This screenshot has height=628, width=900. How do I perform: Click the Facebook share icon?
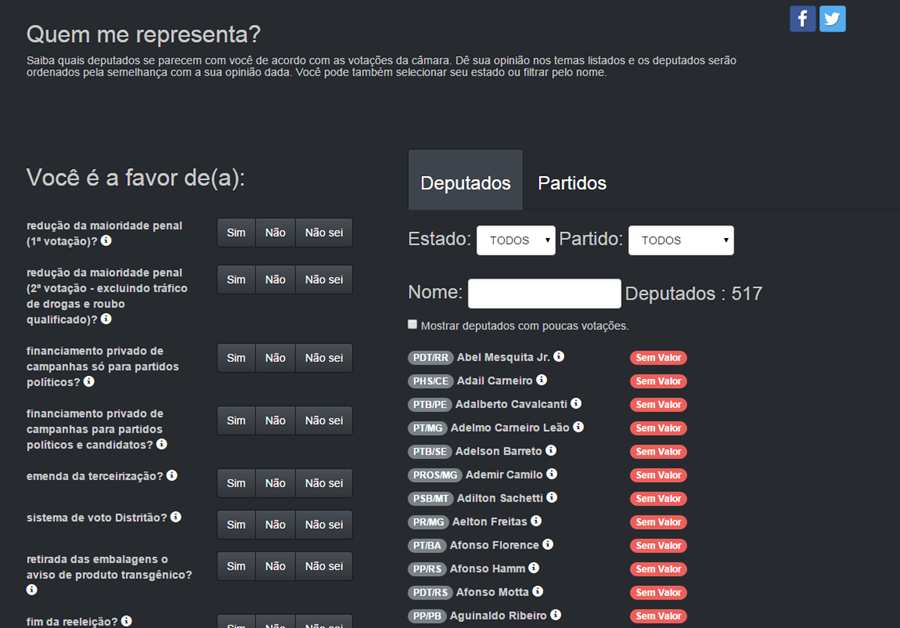802,18
